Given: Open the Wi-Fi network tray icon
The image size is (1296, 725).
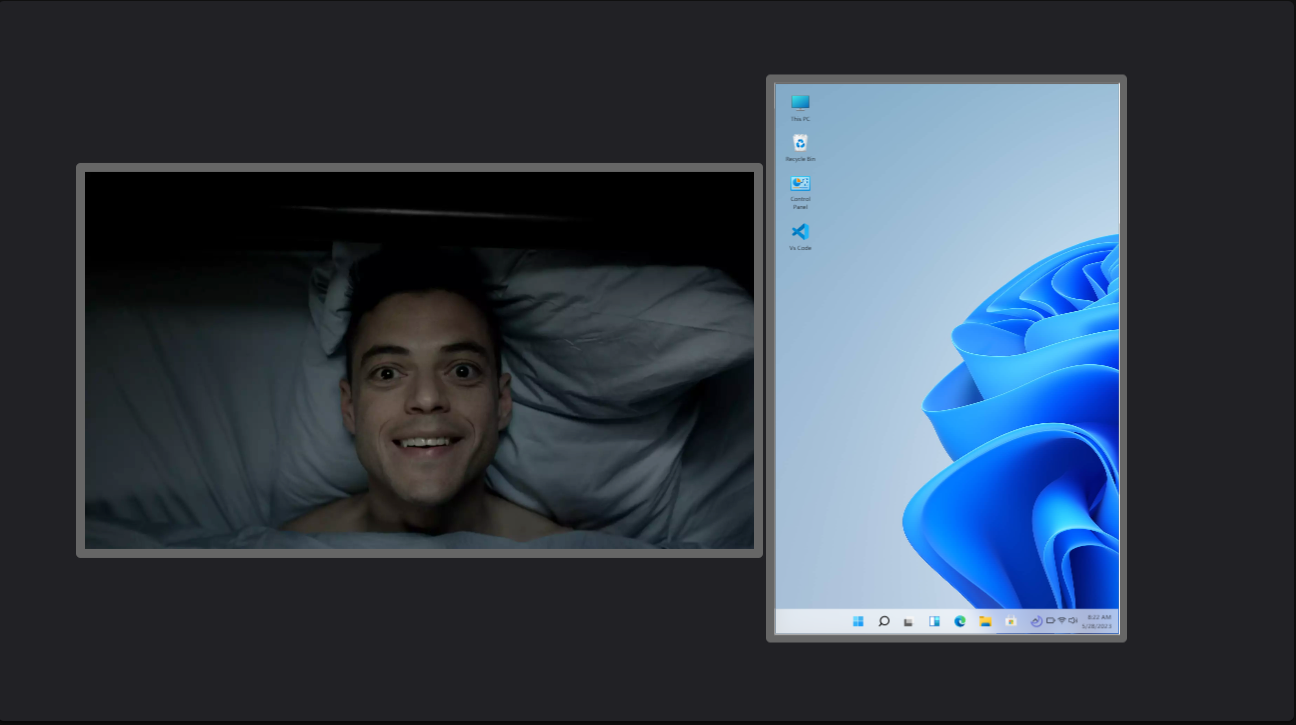Looking at the screenshot, I should point(1062,620).
